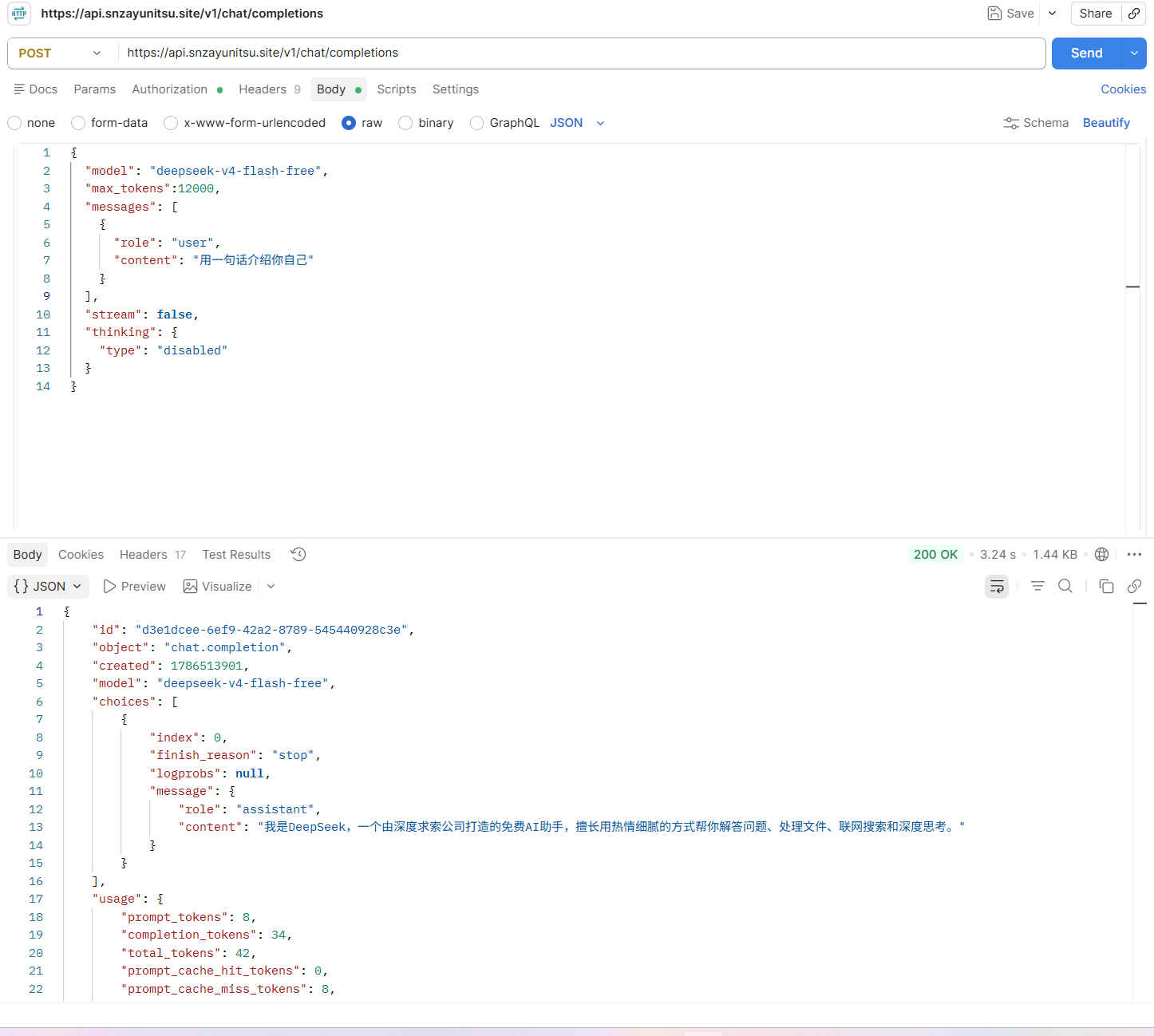Screen dimensions: 1154x1036
Task: Click the response link icon
Action: click(1134, 587)
